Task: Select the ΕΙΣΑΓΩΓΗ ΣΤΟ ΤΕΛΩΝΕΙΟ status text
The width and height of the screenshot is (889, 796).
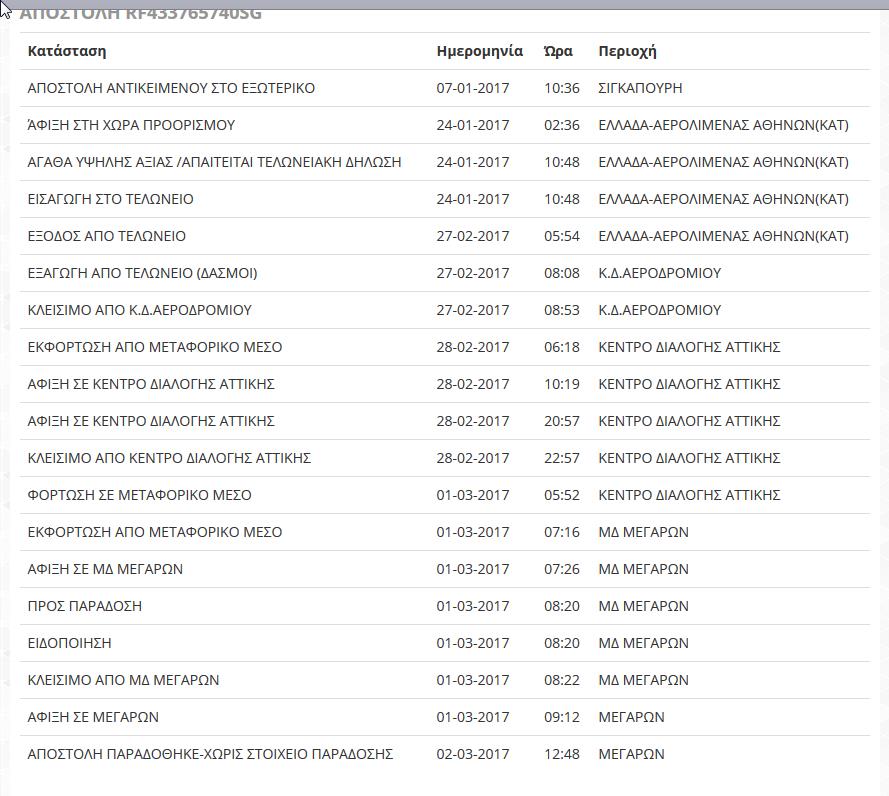Action: [x=111, y=199]
